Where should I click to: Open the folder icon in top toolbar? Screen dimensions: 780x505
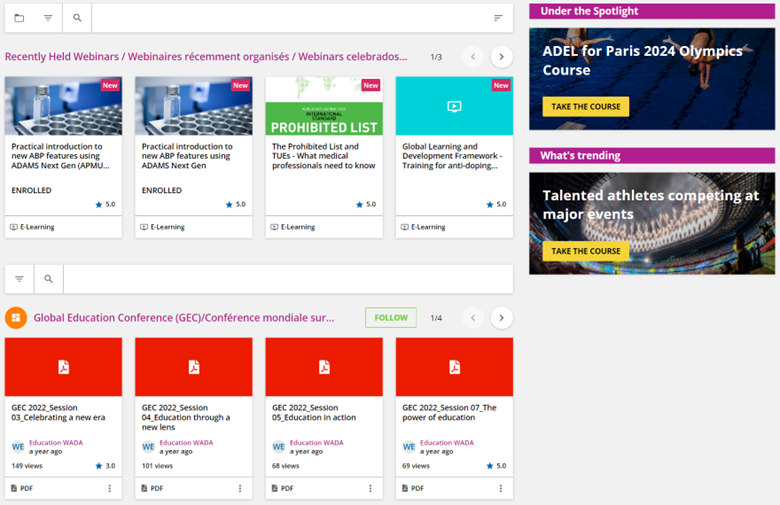point(19,18)
